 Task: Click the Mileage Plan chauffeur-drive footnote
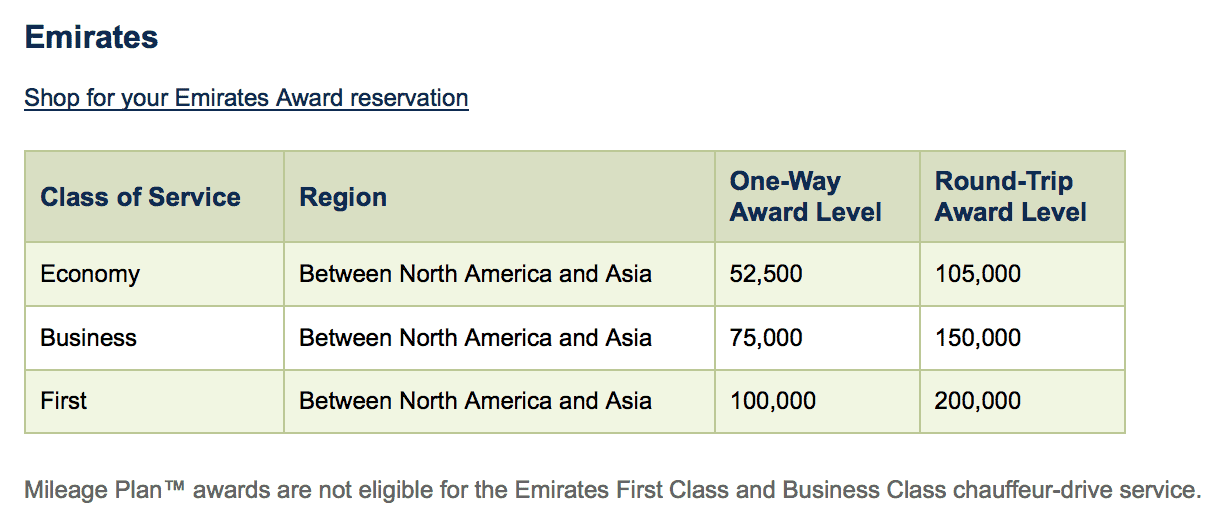tap(612, 490)
